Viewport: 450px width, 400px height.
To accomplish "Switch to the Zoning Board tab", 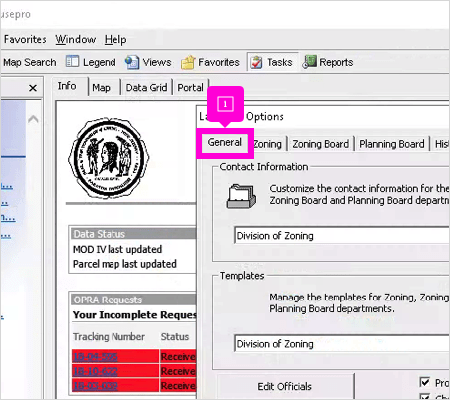I will click(x=321, y=144).
